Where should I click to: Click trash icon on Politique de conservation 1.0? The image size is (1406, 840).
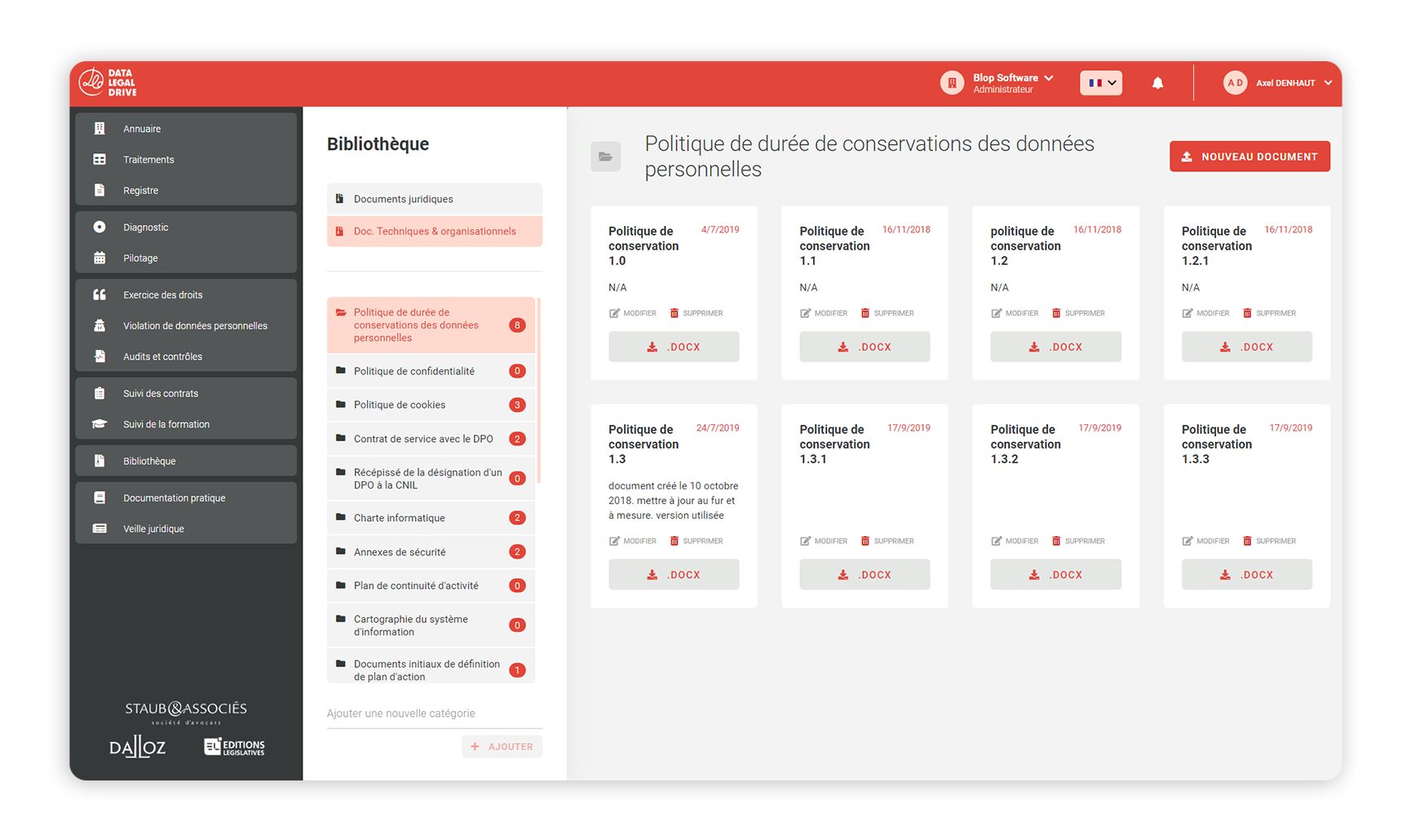click(674, 313)
